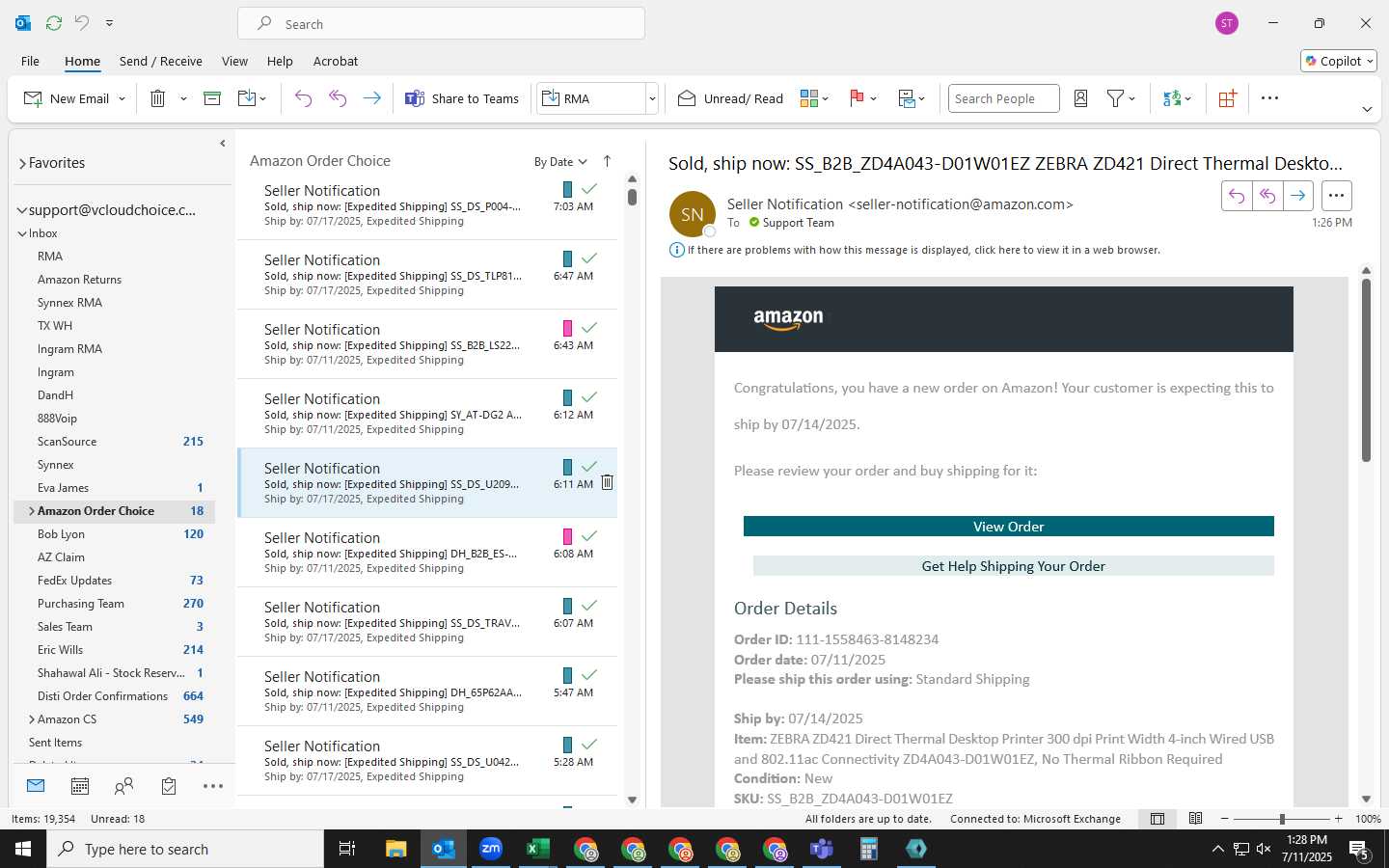Image resolution: width=1389 pixels, height=868 pixels.
Task: Switch to Normal view in status bar
Action: (1157, 819)
